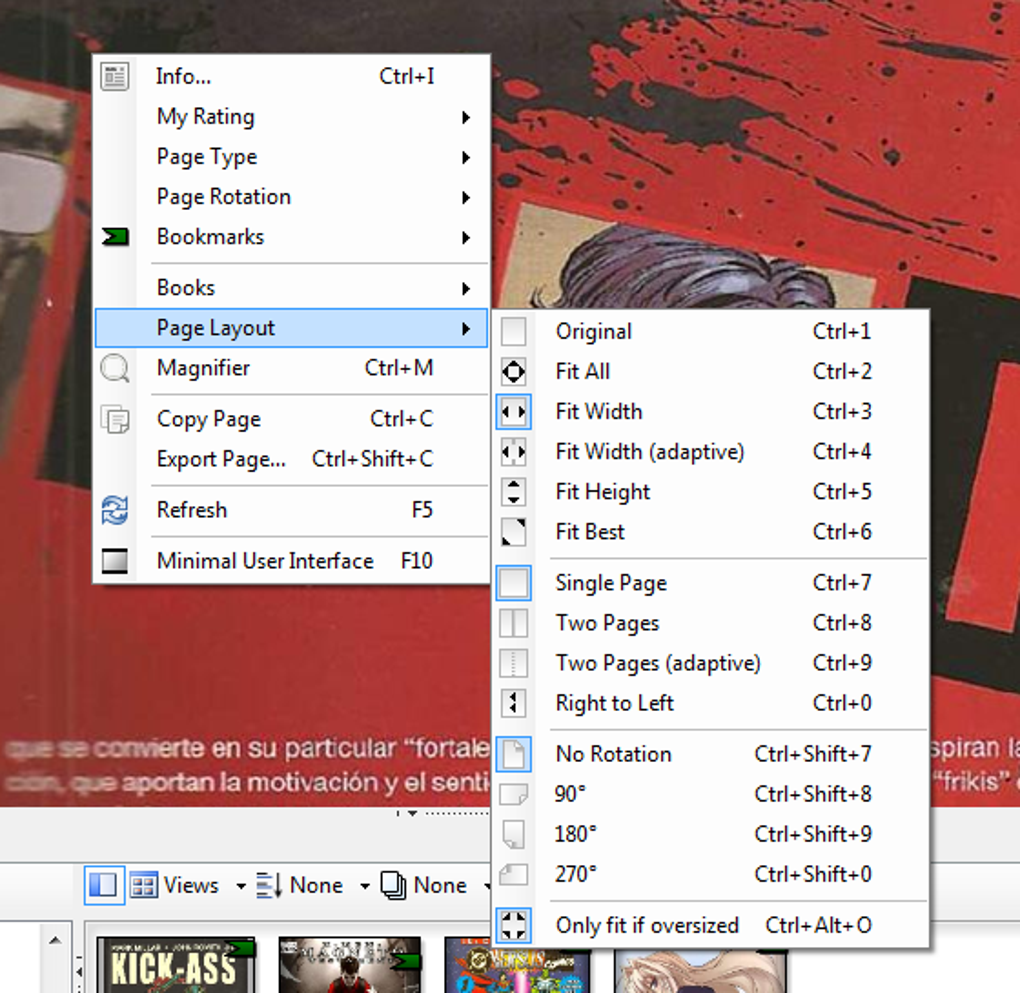Screen dimensions: 1020x993
Task: Rotate the page by 90°
Action: (711, 795)
